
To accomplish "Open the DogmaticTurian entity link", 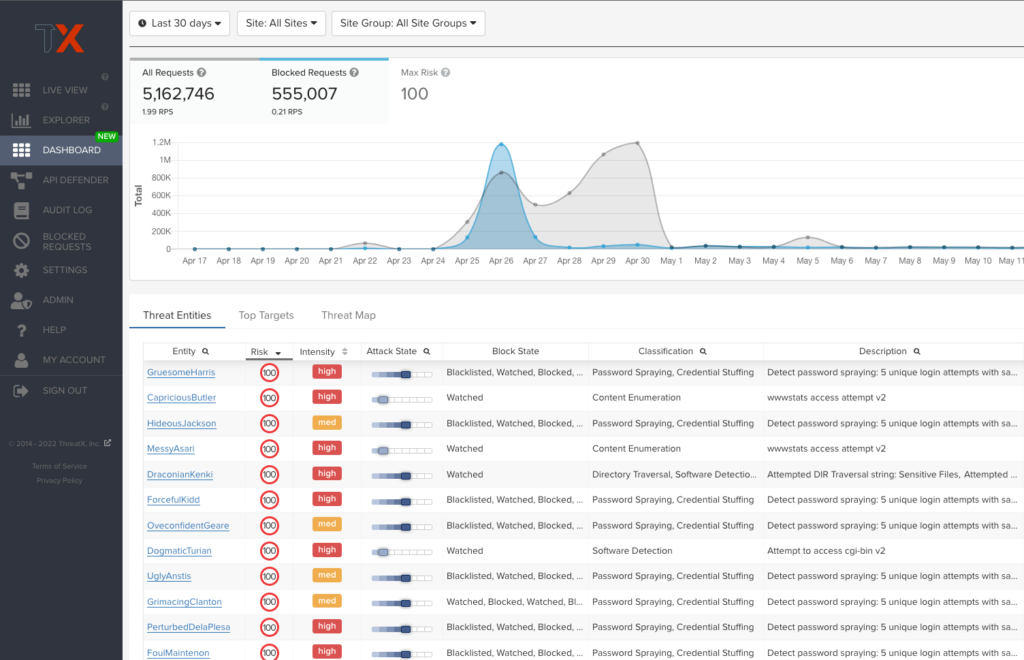I will [179, 551].
